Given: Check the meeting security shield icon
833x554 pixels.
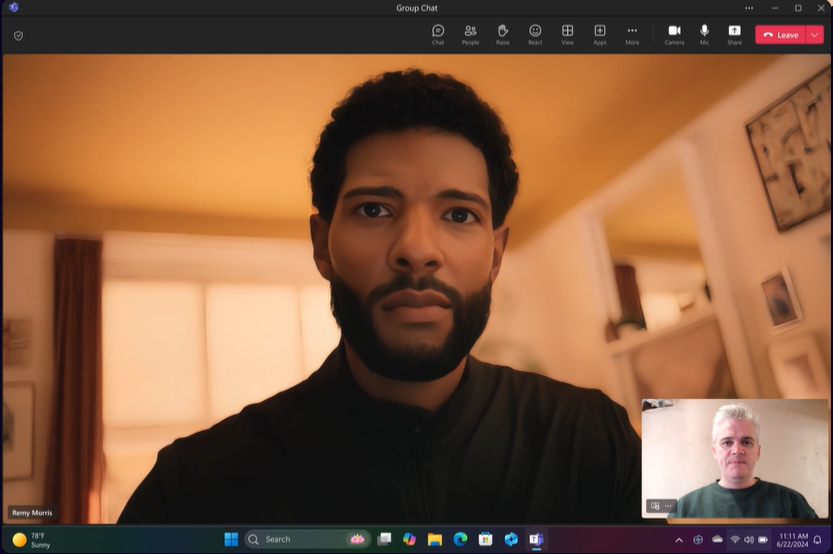Looking at the screenshot, I should coord(19,36).
